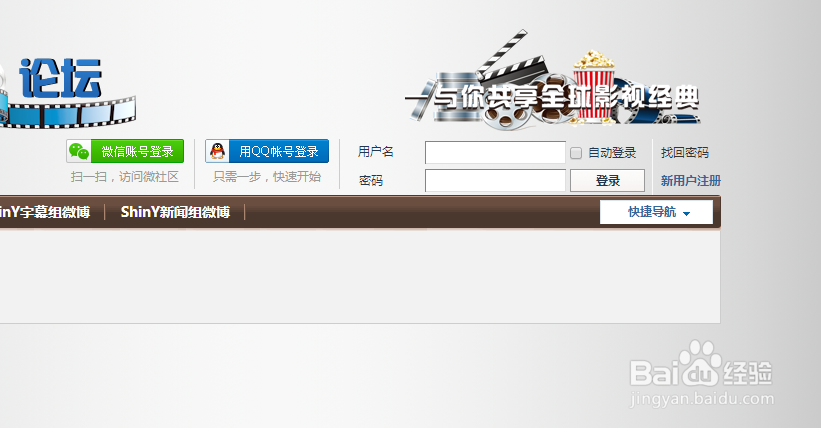
Task: Open the ShinY字幕组微博 navigation item
Action: pos(45,212)
